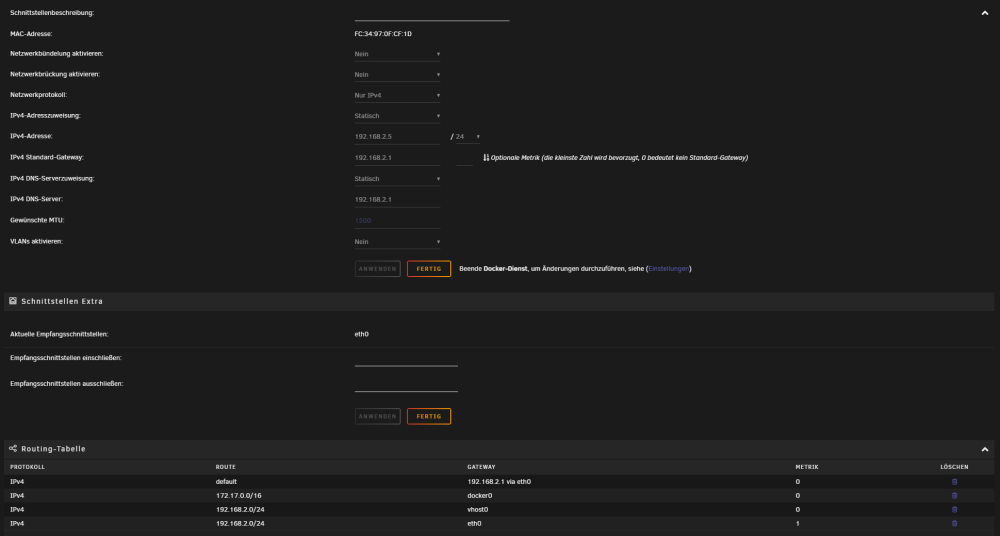Click the ROUTE column header
This screenshot has width=1000, height=536.
226,467
